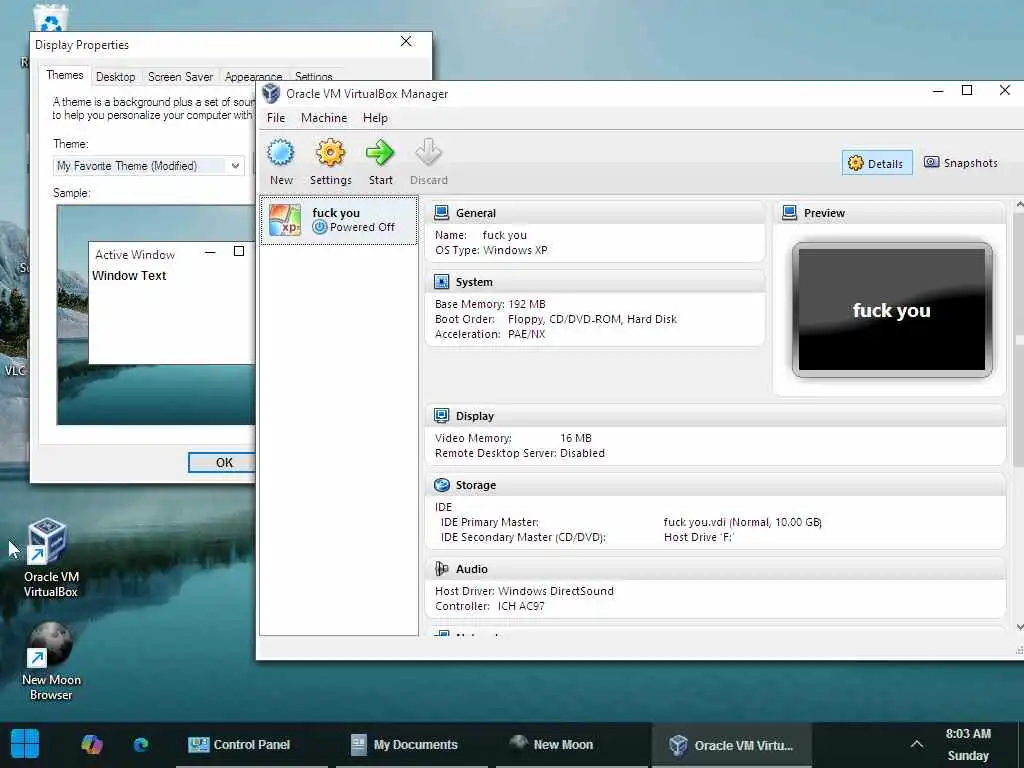Switch to Control Panel taskbar item
Image resolution: width=1024 pixels, height=768 pixels.
tap(251, 744)
